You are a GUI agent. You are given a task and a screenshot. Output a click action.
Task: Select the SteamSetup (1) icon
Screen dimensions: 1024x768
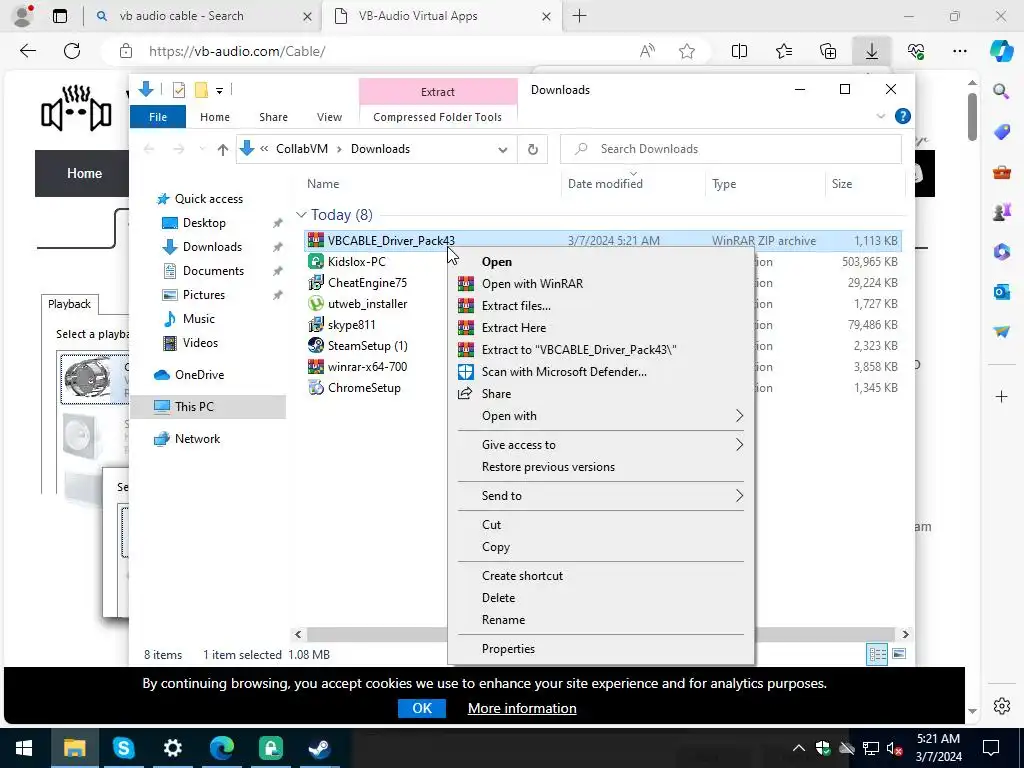(x=316, y=345)
